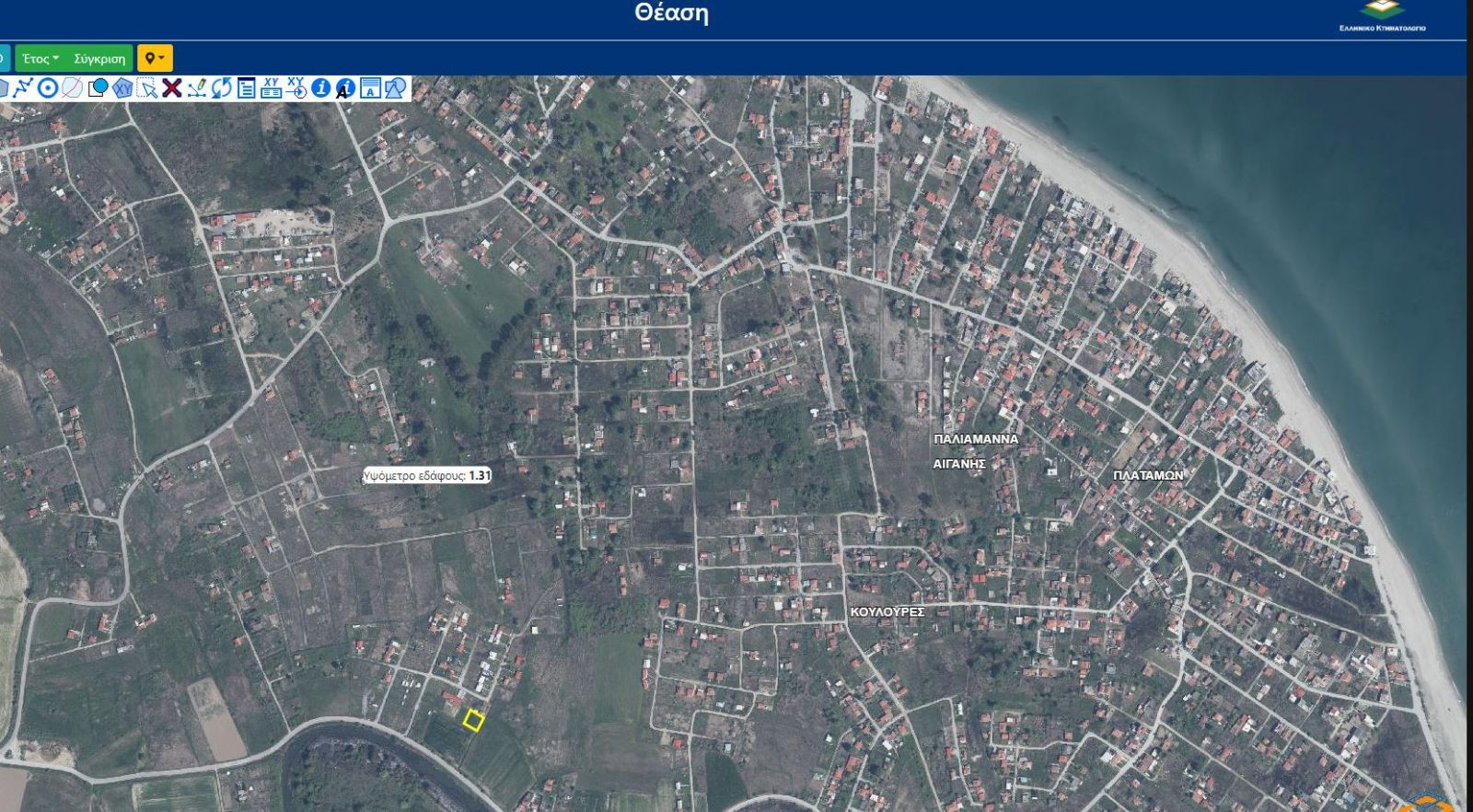The width and height of the screenshot is (1473, 812).
Task: Click the info icon with letter A
Action: click(344, 88)
